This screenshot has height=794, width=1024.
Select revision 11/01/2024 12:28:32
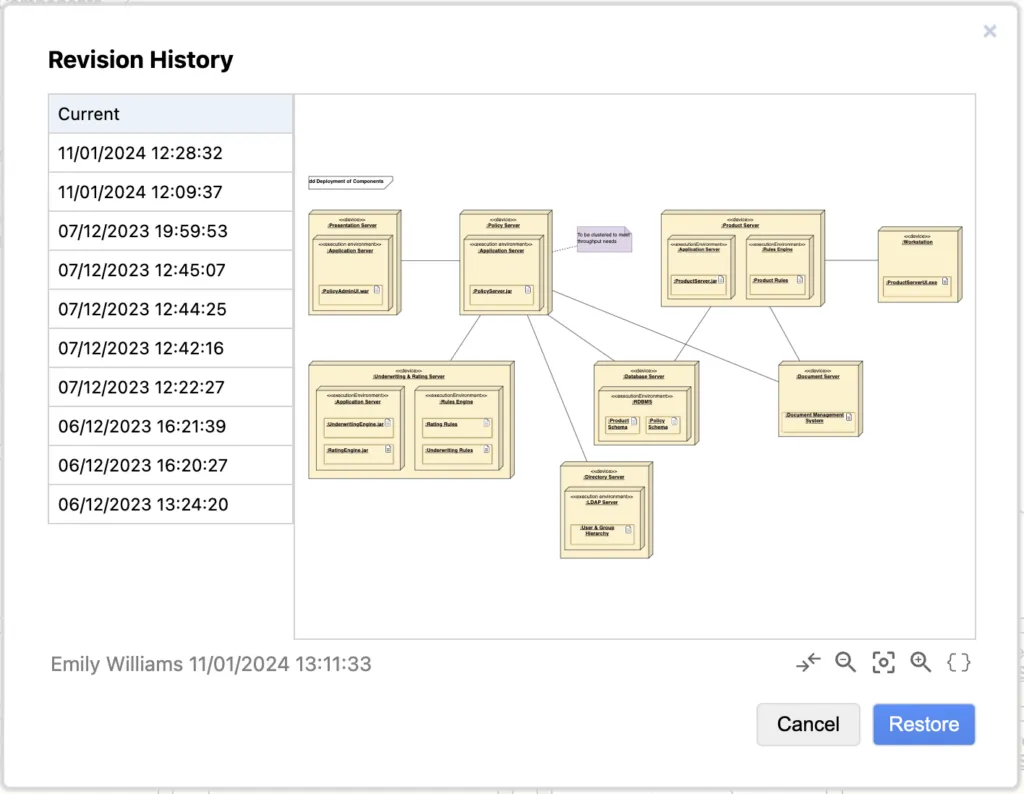tap(170, 153)
